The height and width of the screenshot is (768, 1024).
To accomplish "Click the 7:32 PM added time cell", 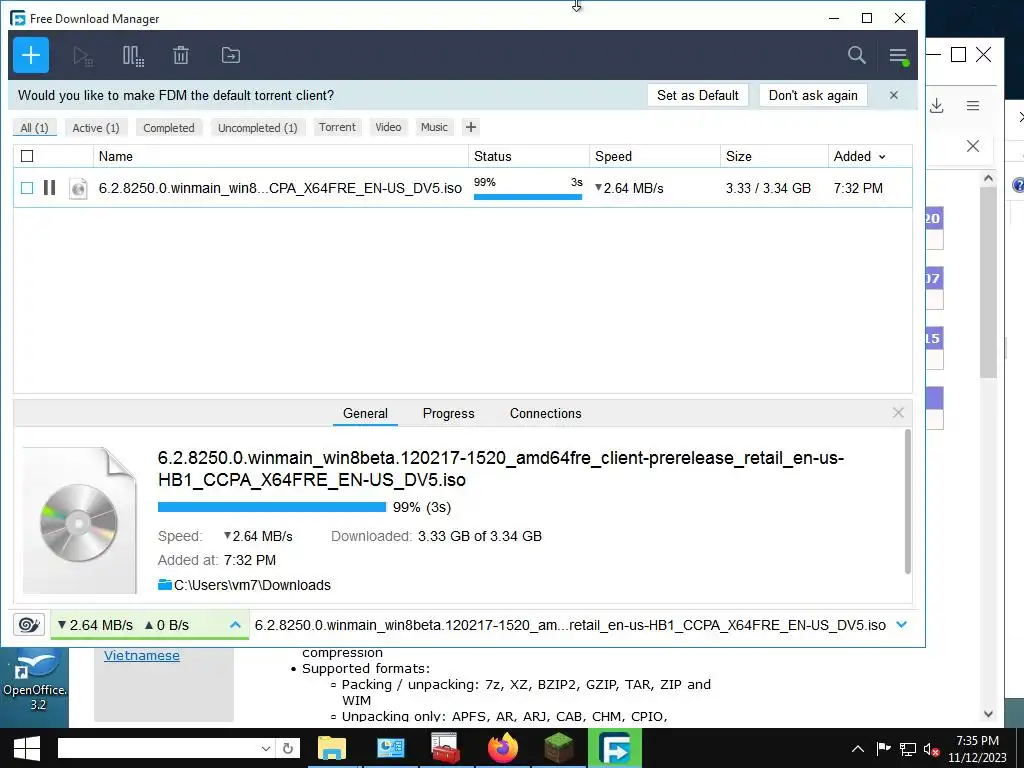I will click(858, 188).
